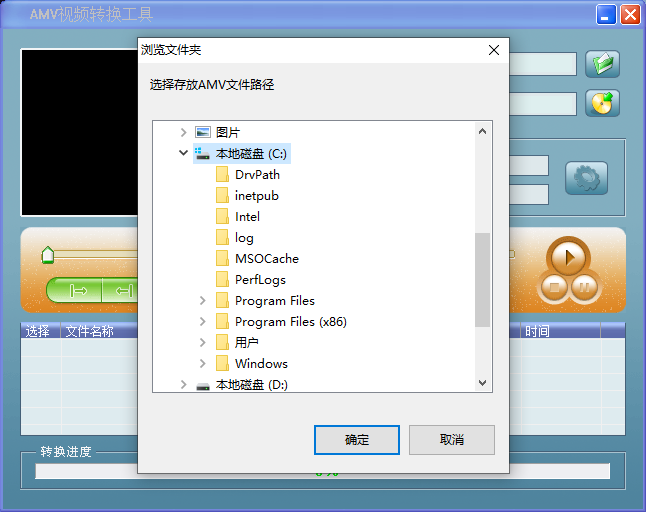Select the Windows folder
The width and height of the screenshot is (646, 512).
point(252,364)
